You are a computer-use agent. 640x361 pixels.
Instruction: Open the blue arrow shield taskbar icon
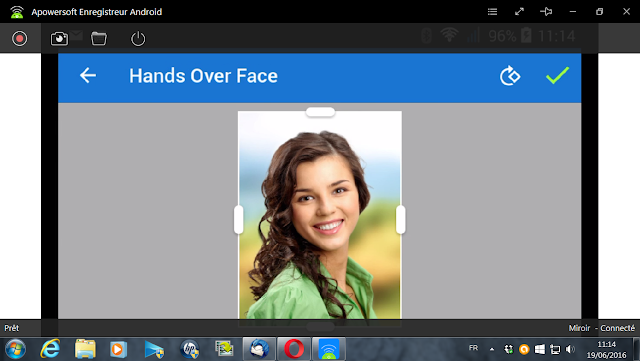(154, 349)
